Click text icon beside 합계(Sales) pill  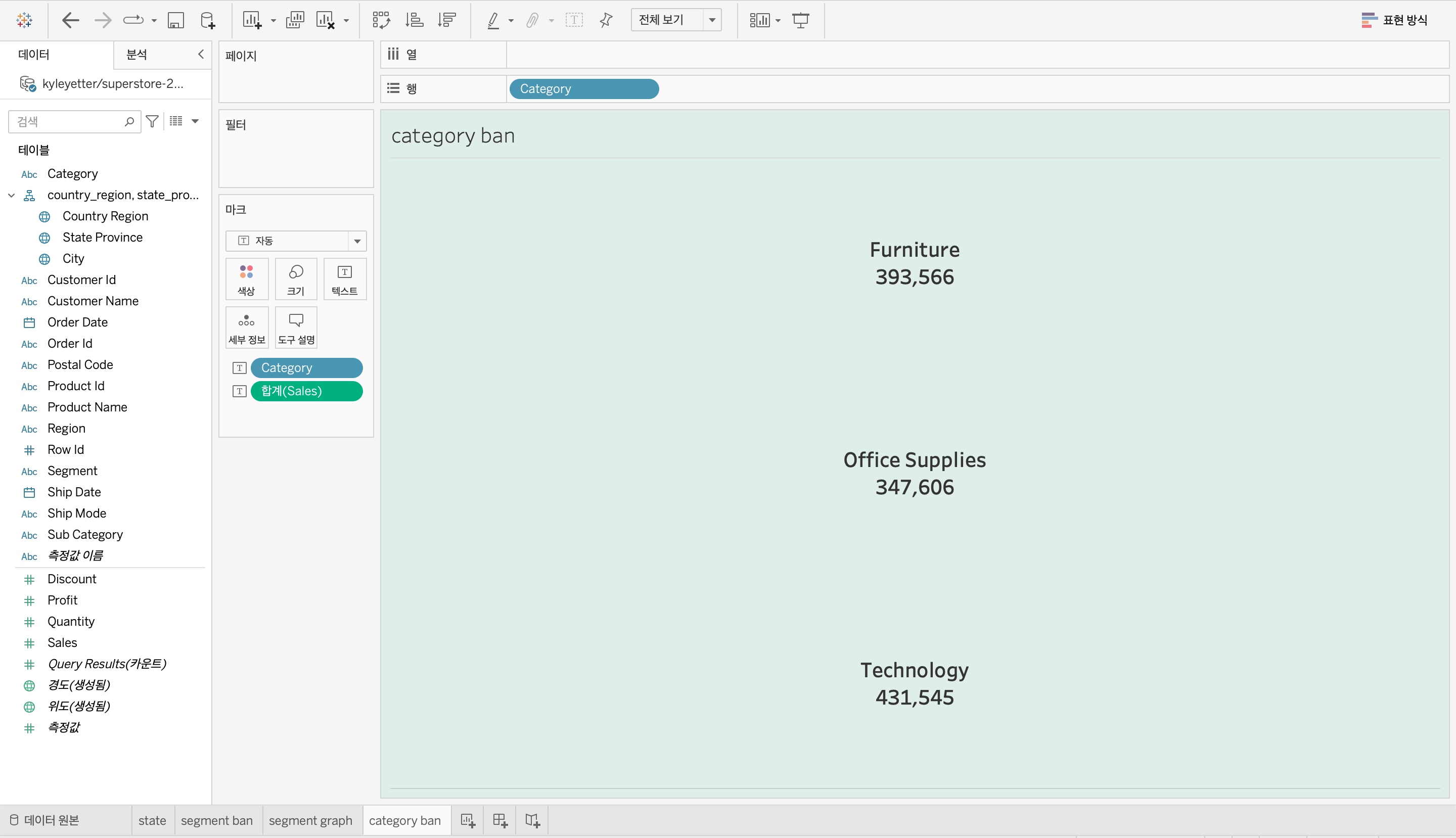tap(240, 391)
